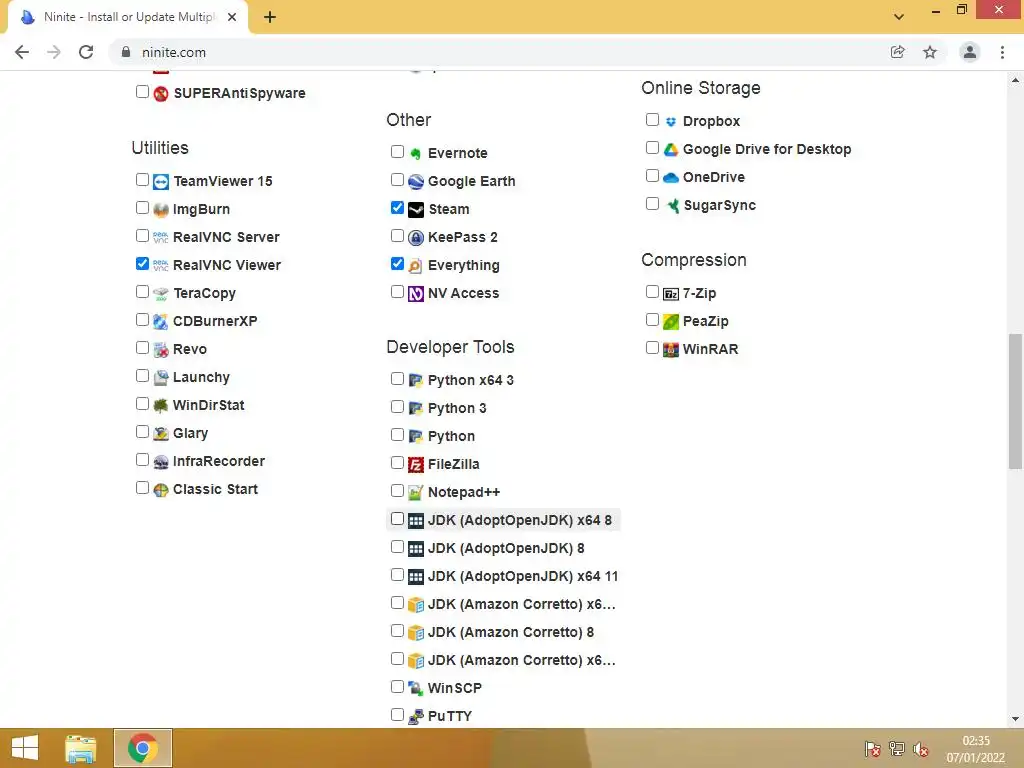Click the Google Earth globe icon
This screenshot has width=1024, height=768.
[x=415, y=182]
